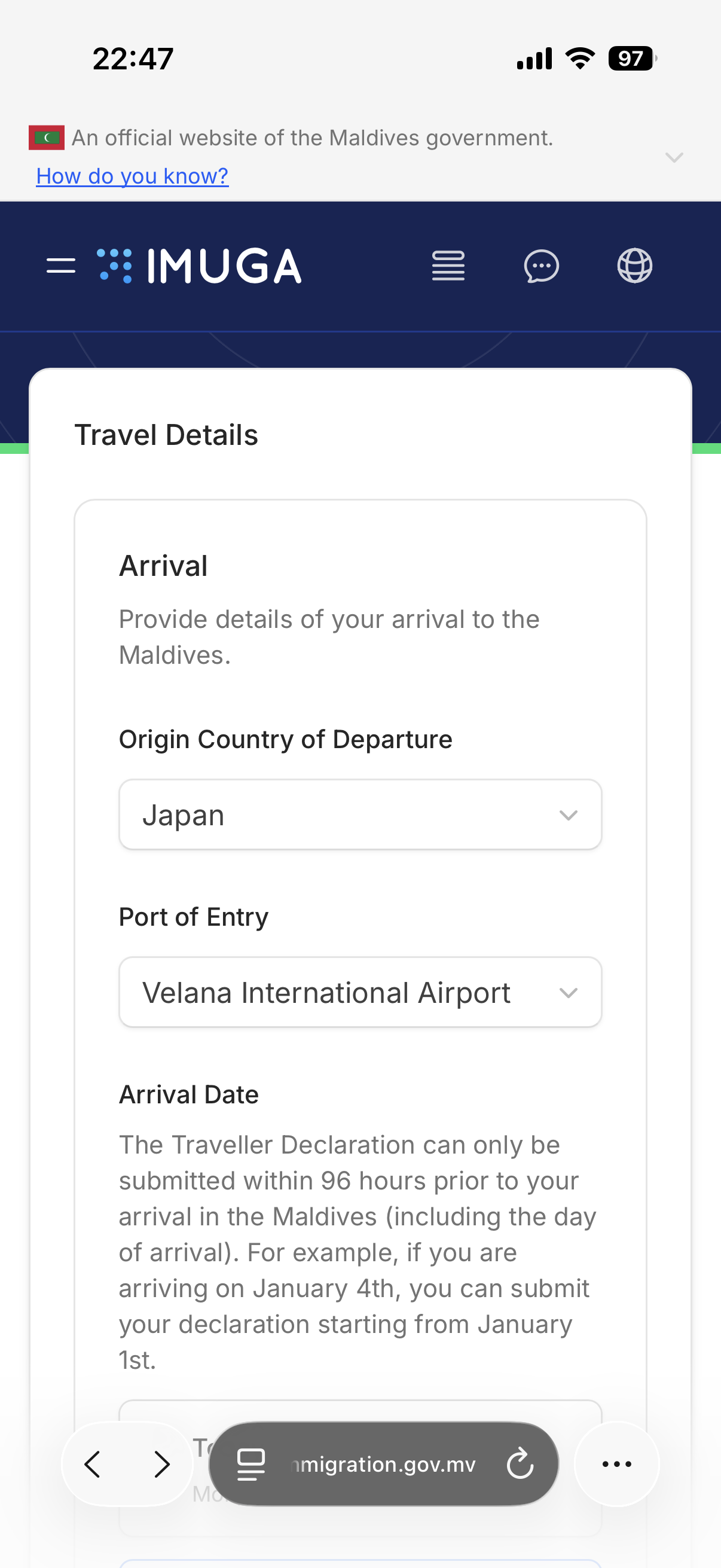This screenshot has width=721, height=1568.
Task: Open the chat bubble icon
Action: (x=542, y=266)
